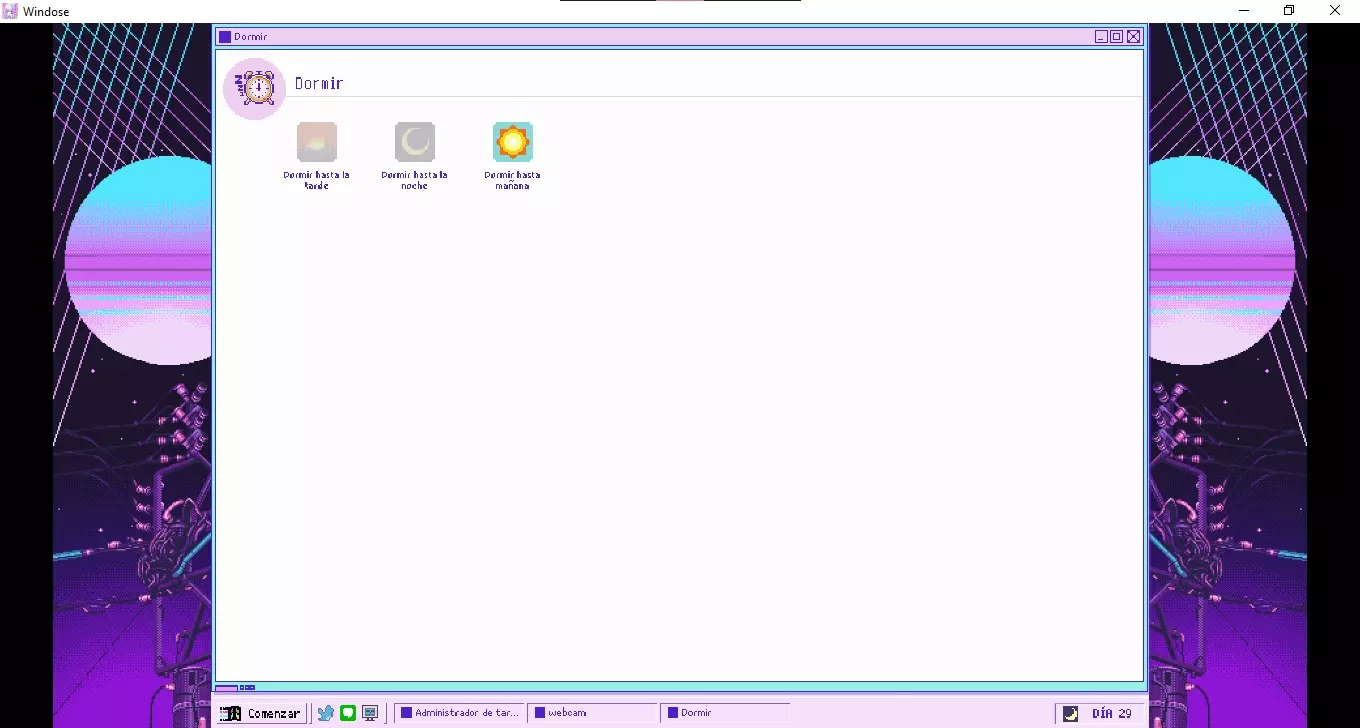Open the blue bird social app in taskbar
Screen dimensions: 1360x728
tap(326, 713)
